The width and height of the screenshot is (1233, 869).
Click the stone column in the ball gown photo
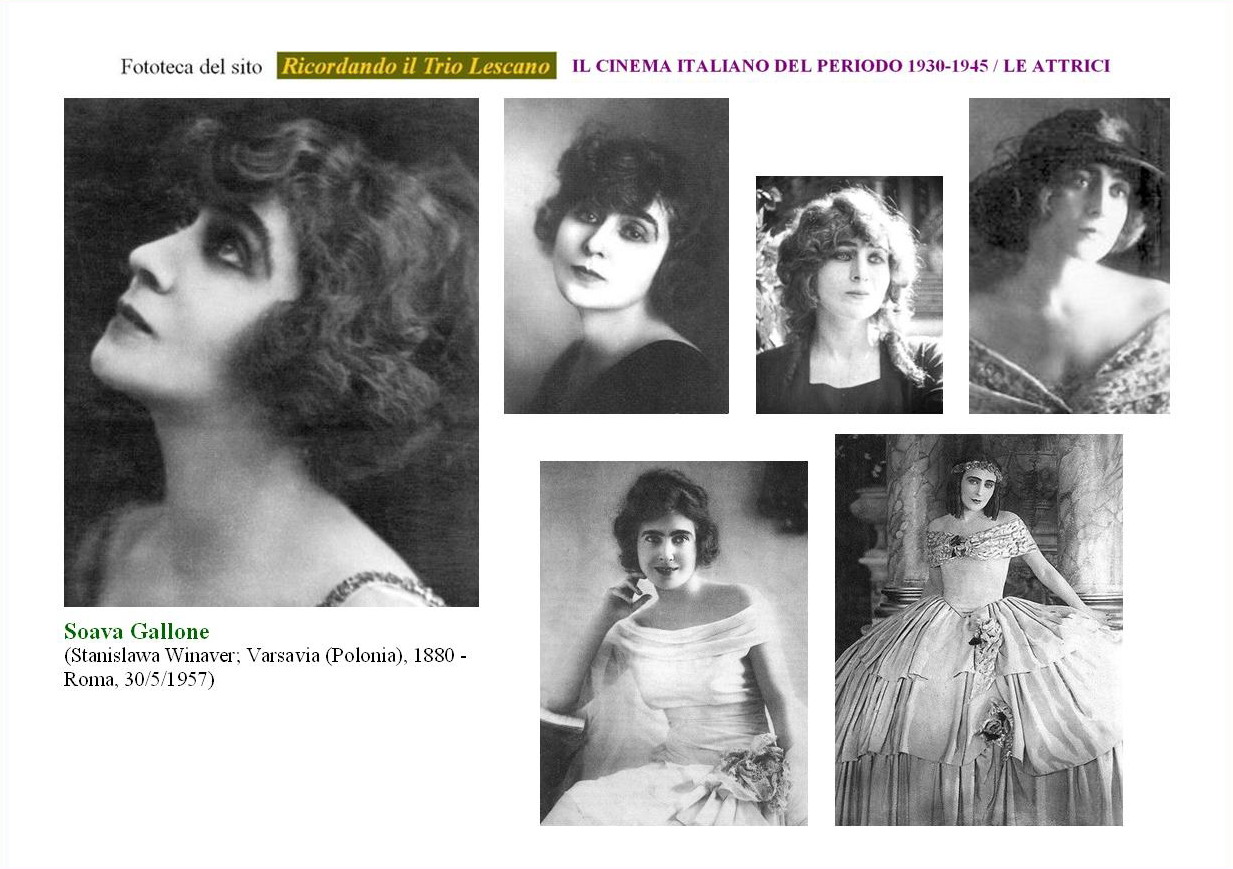click(1089, 520)
